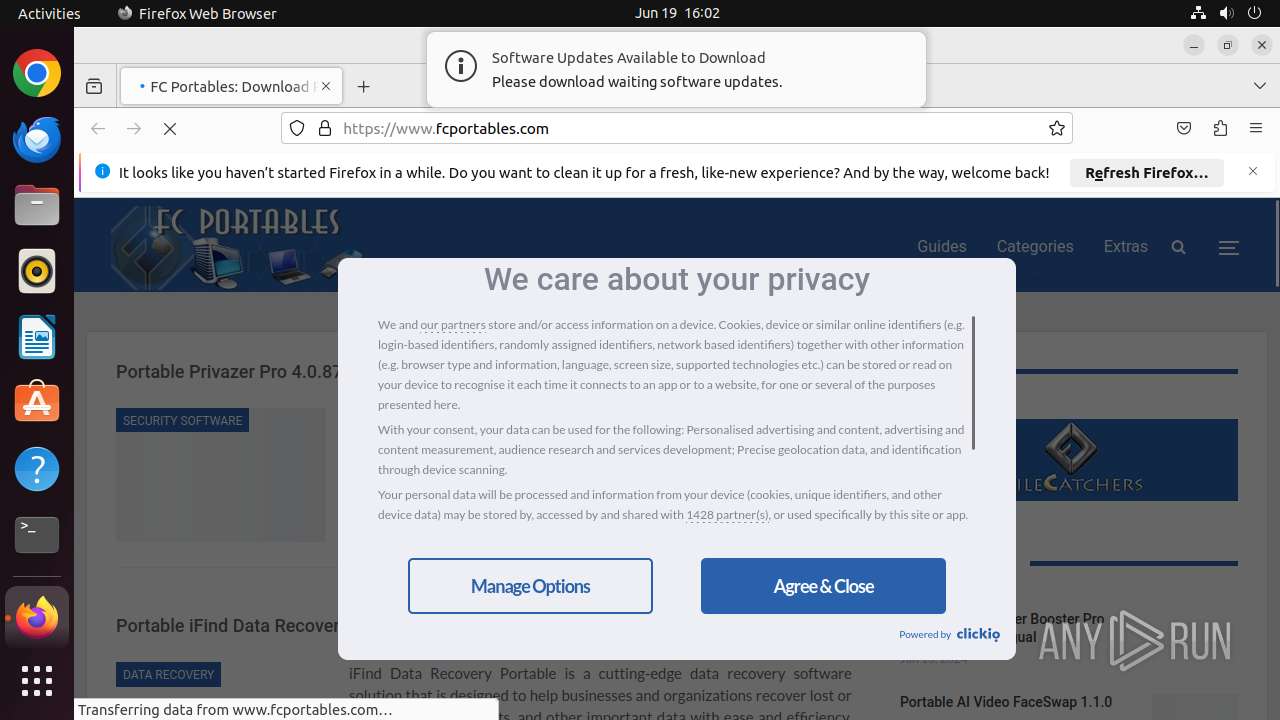Click the site search magnifier icon
The width and height of the screenshot is (1280, 720).
pyautogui.click(x=1178, y=247)
